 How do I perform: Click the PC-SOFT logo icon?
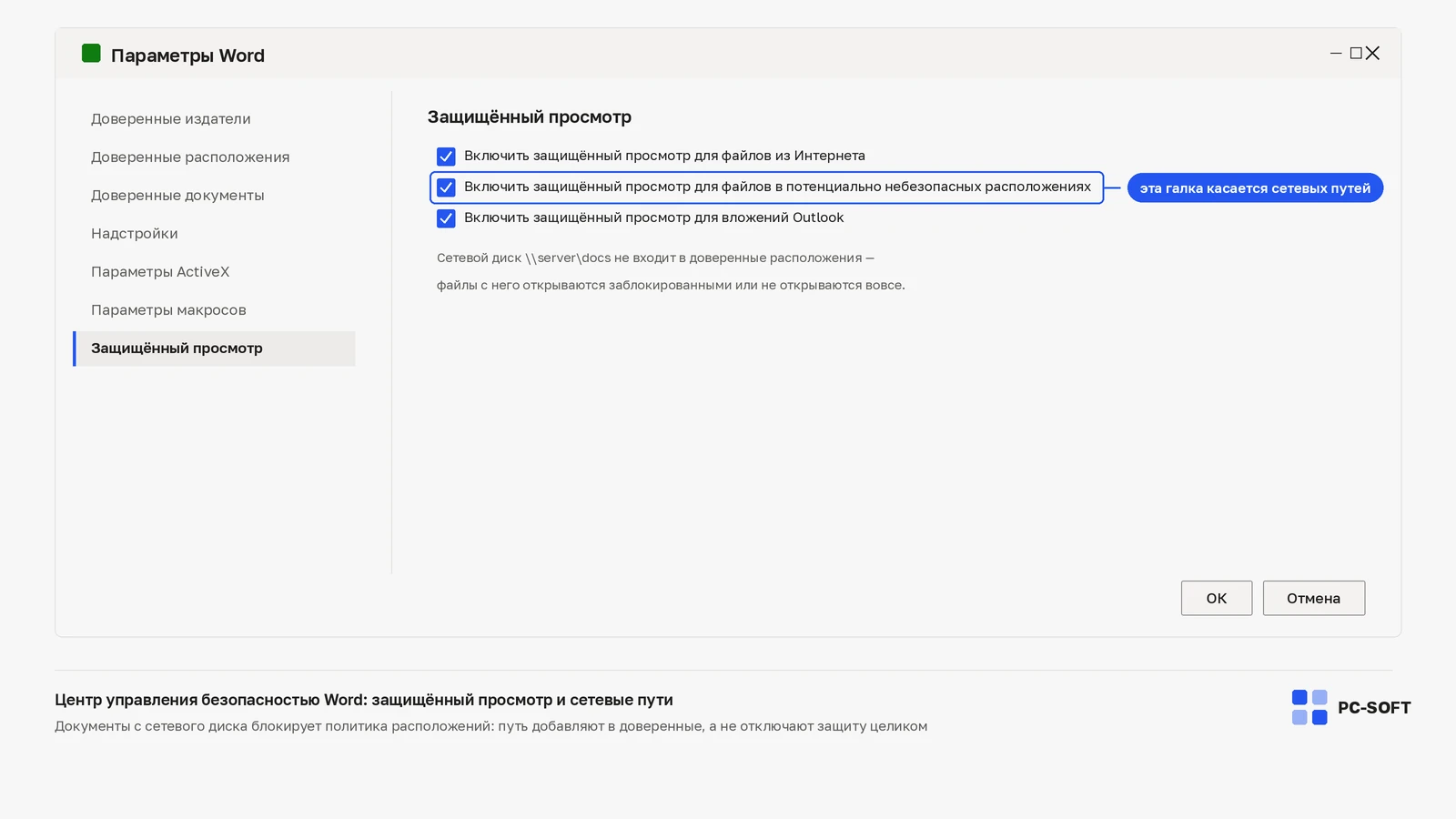1309,707
